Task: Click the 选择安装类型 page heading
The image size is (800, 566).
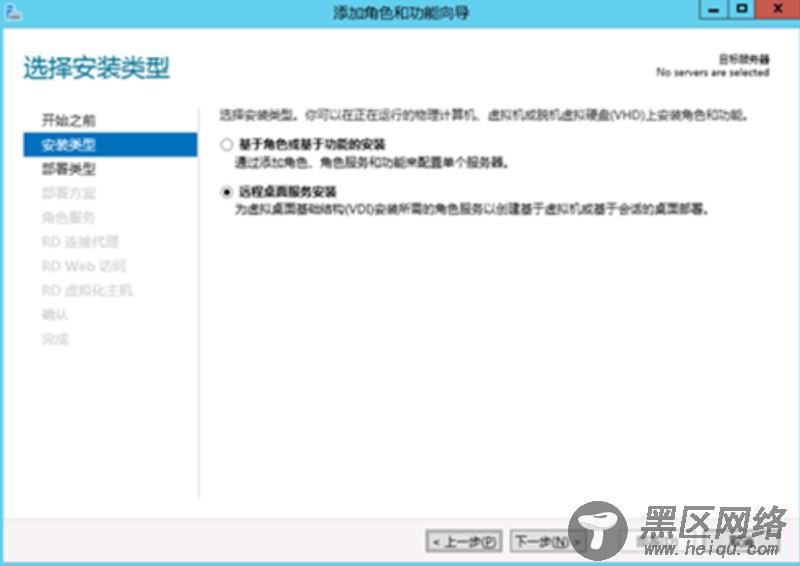Action: [x=96, y=68]
